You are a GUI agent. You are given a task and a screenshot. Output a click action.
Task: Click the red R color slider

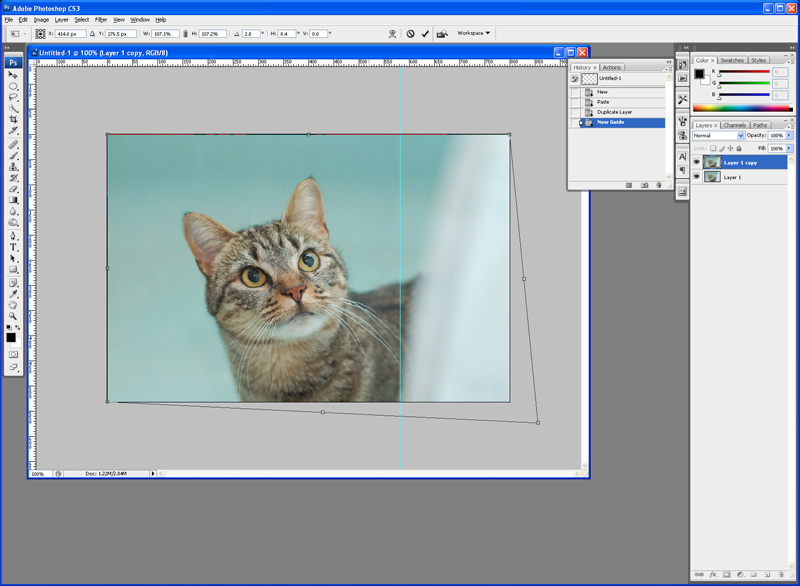point(744,72)
